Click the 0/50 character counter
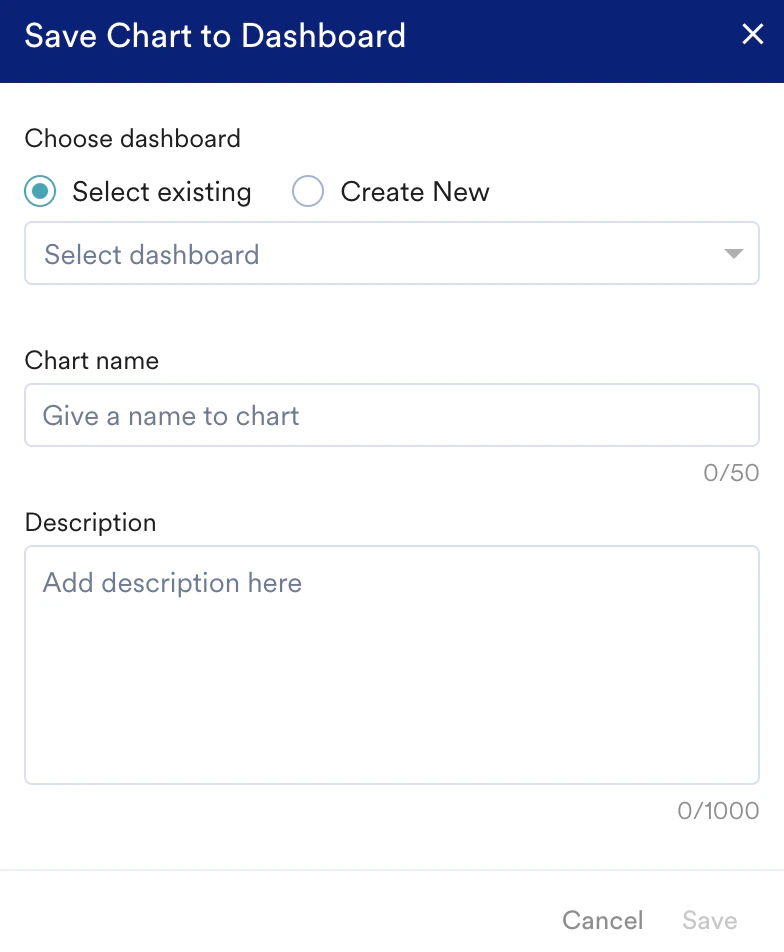 tap(731, 473)
